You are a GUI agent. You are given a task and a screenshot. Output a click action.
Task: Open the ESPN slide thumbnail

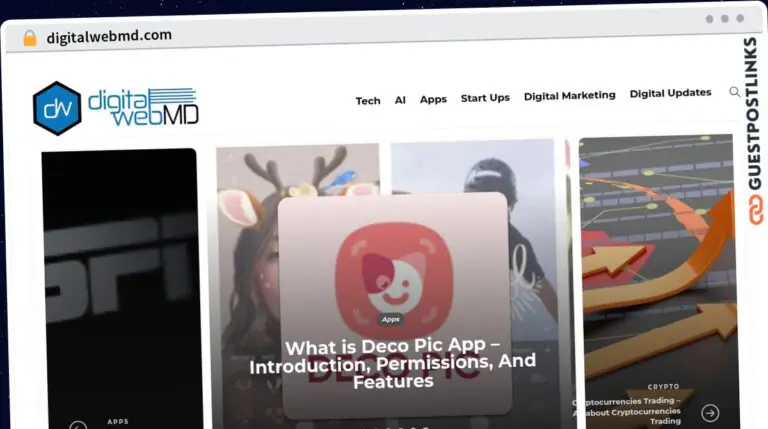point(122,289)
